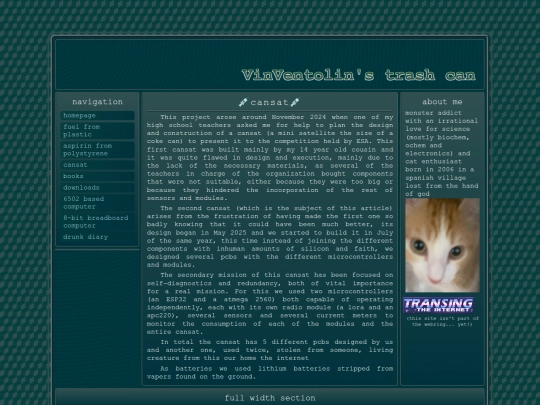Click the navigation panel heading
The image size is (540, 405).
97,102
